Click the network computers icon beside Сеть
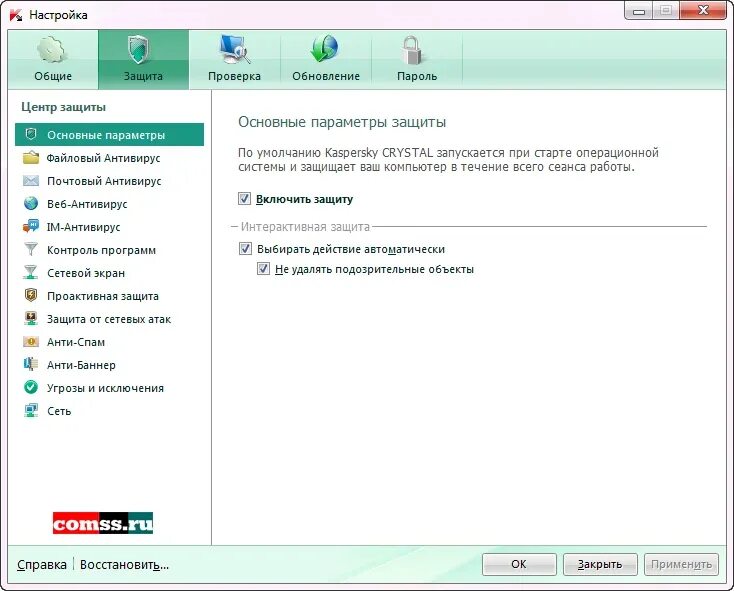The width and height of the screenshot is (734, 591). click(31, 410)
